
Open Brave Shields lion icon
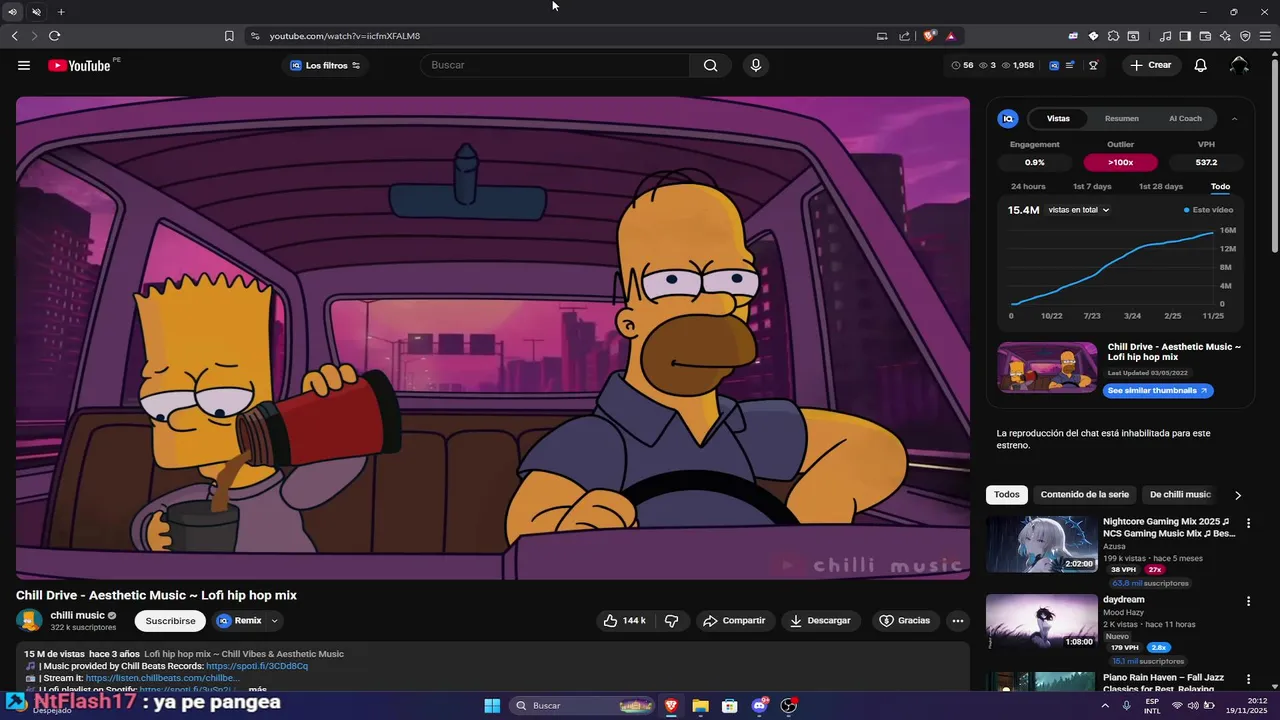click(929, 36)
